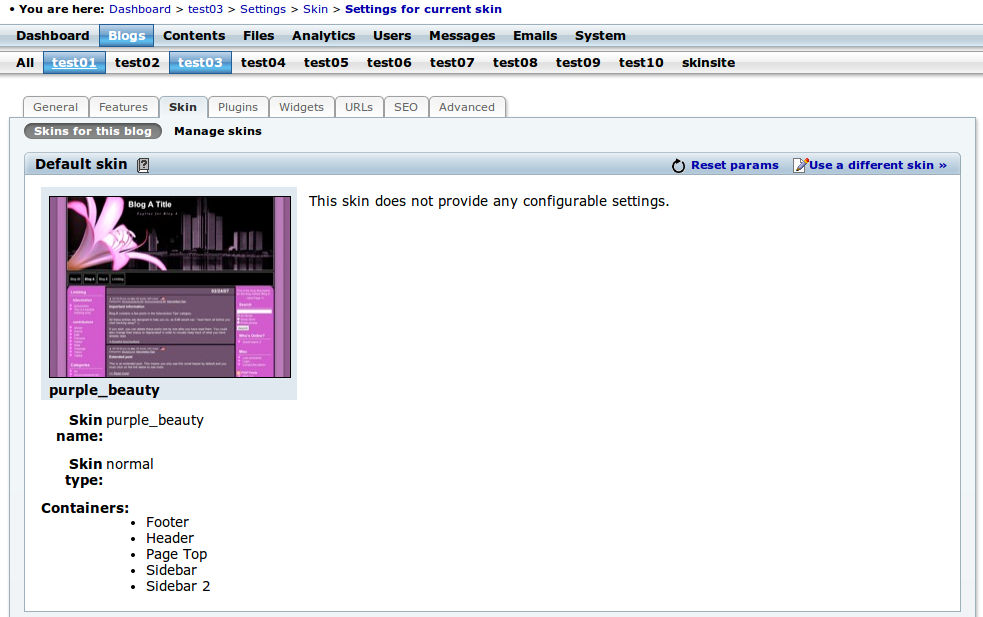Show All blogs in the blog selector
The width and height of the screenshot is (983, 617).
pos(25,63)
